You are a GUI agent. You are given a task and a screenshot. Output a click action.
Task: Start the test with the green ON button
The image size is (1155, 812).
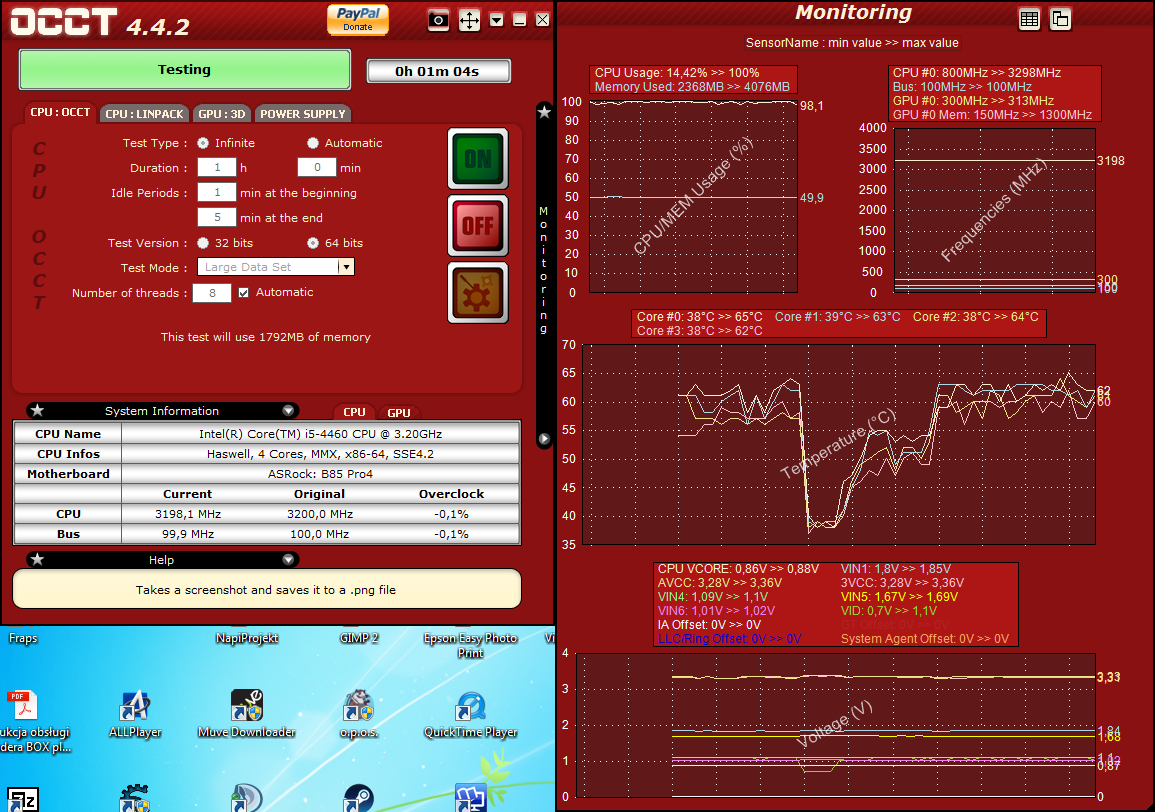coord(478,158)
